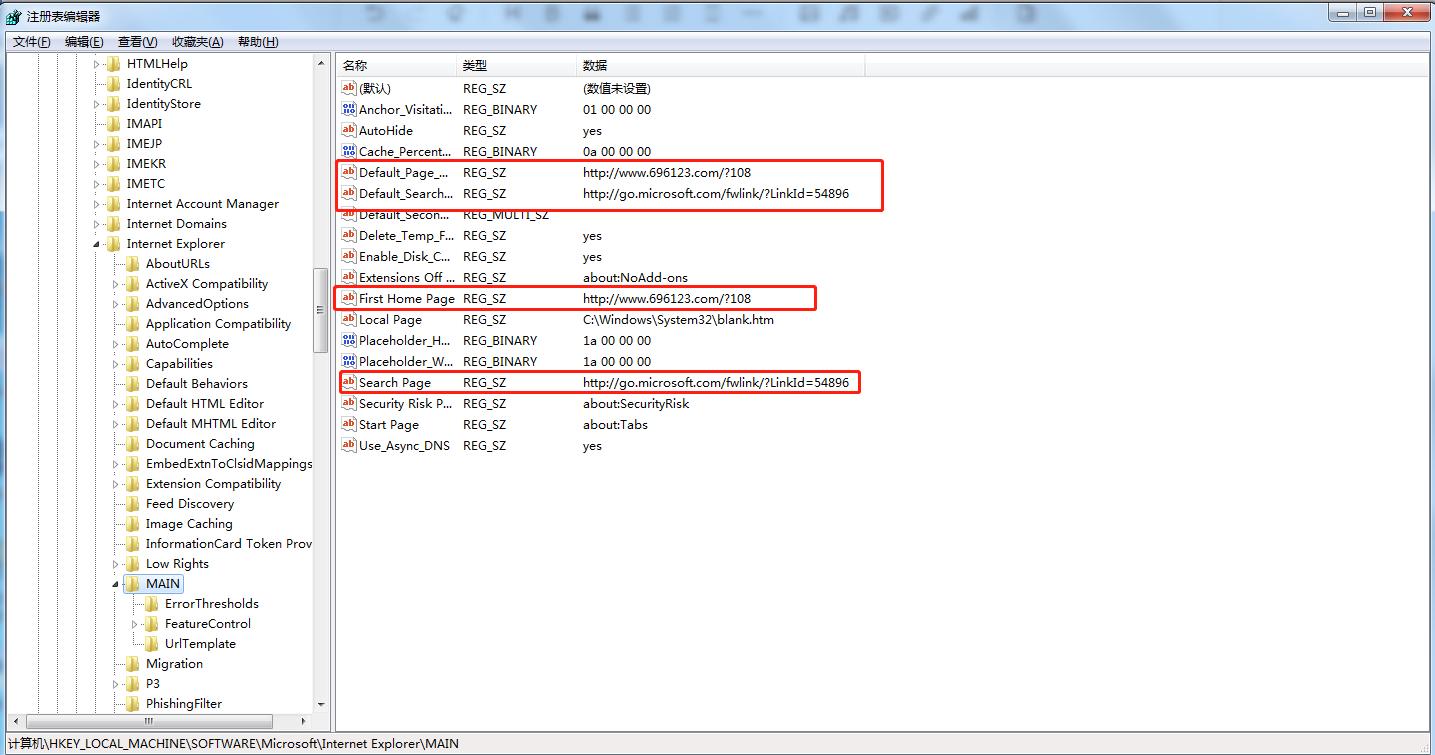Expand the AdvancedOptions key

(116, 304)
